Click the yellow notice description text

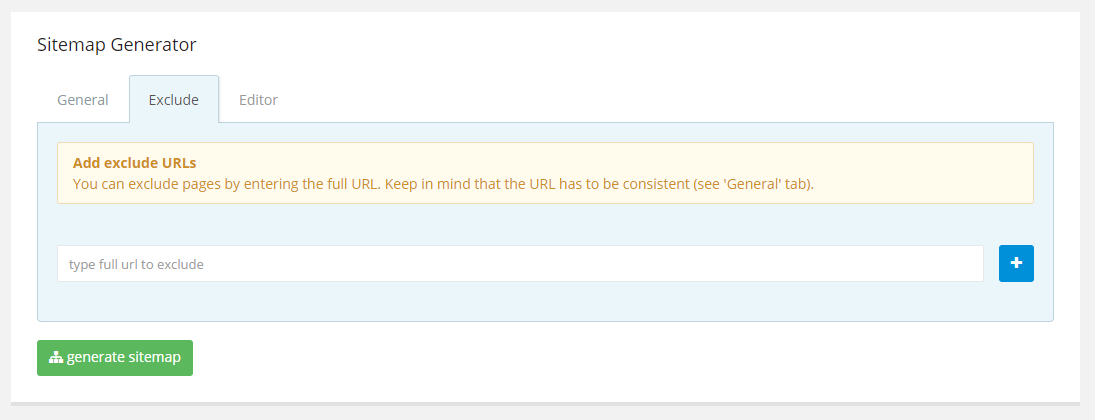tap(443, 185)
